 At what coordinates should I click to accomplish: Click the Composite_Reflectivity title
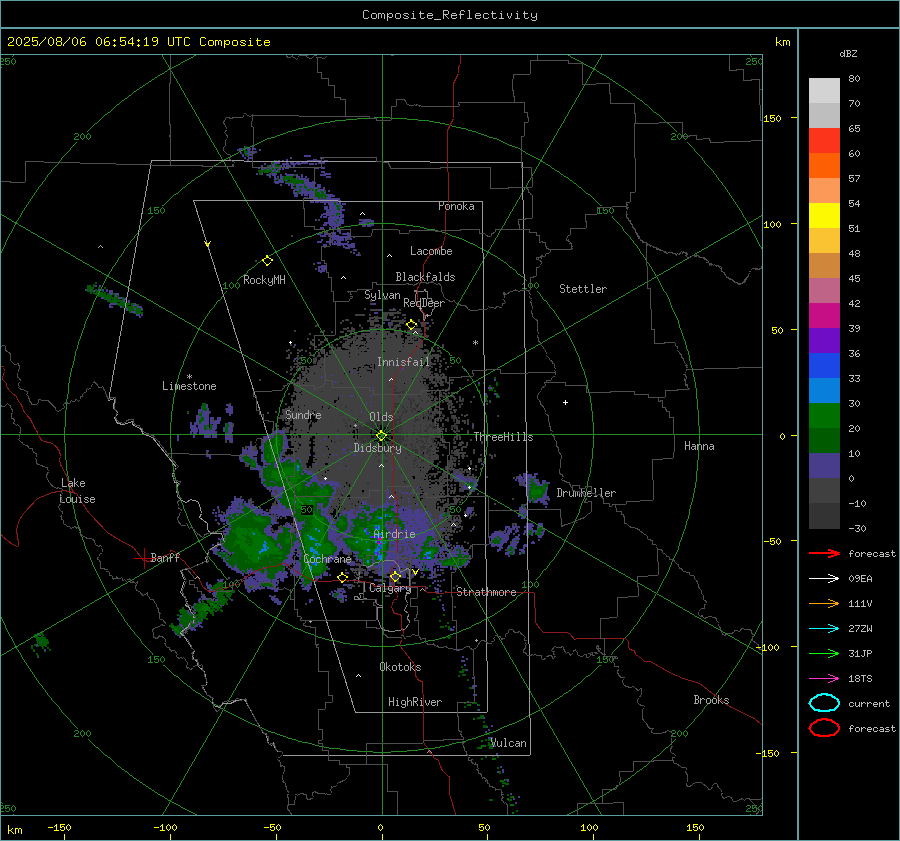coord(450,15)
